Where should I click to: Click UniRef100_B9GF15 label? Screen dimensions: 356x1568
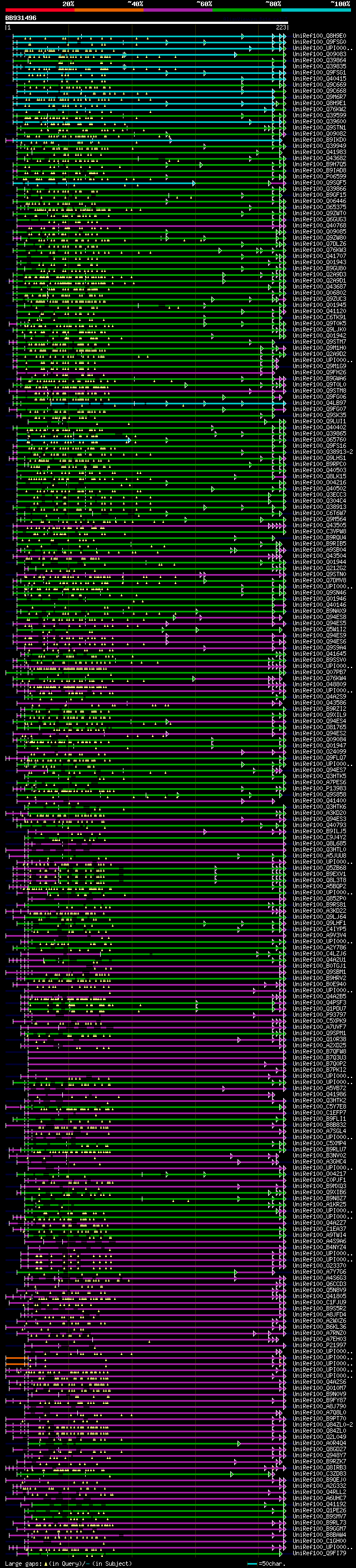pos(319,195)
